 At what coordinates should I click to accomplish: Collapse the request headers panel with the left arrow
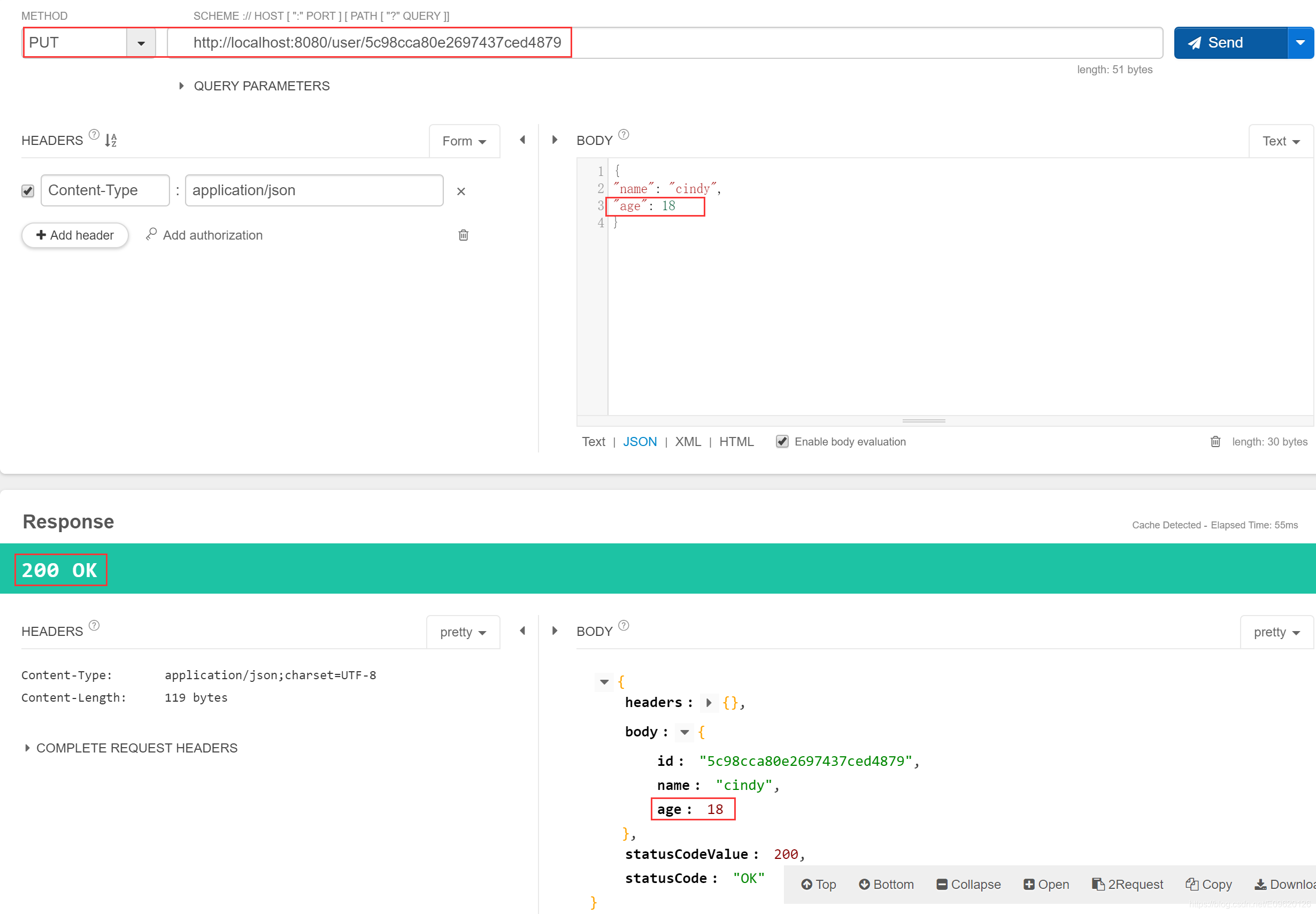(x=522, y=140)
